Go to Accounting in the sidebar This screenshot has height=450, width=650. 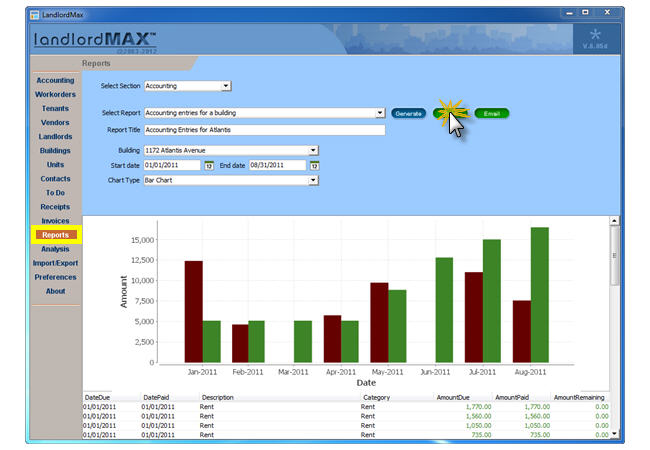click(55, 80)
